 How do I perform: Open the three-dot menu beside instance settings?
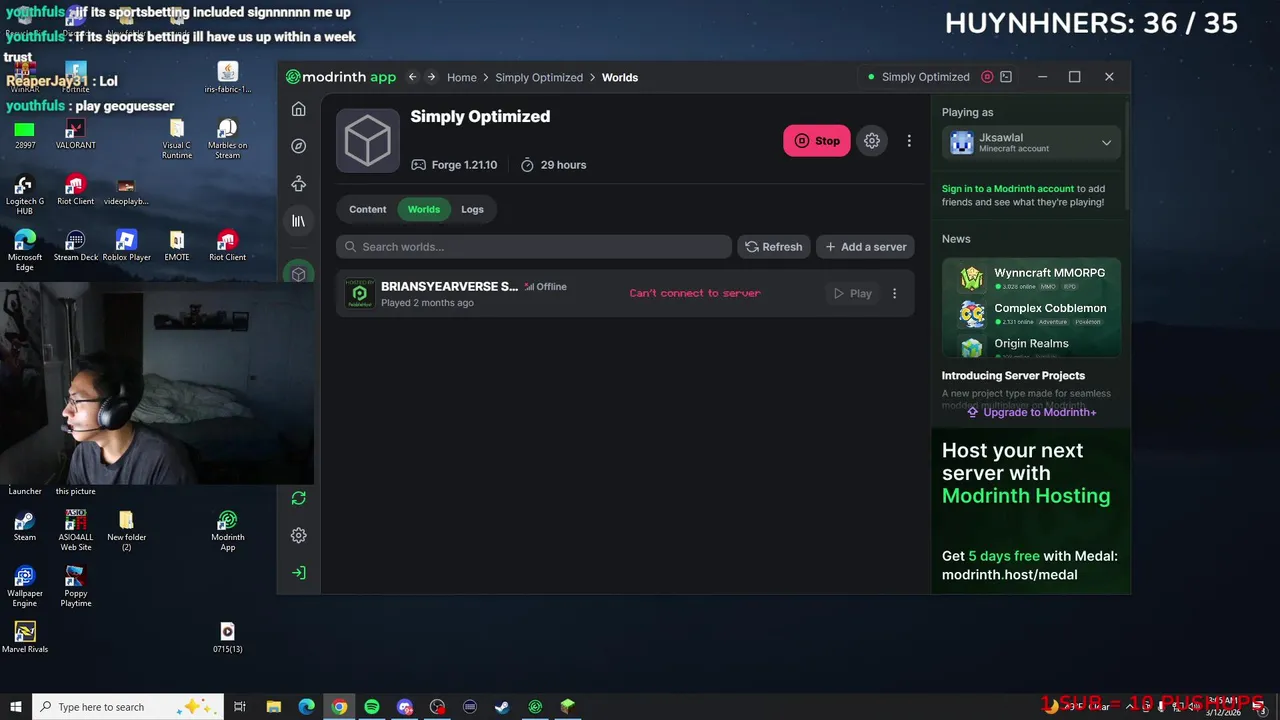click(x=909, y=141)
